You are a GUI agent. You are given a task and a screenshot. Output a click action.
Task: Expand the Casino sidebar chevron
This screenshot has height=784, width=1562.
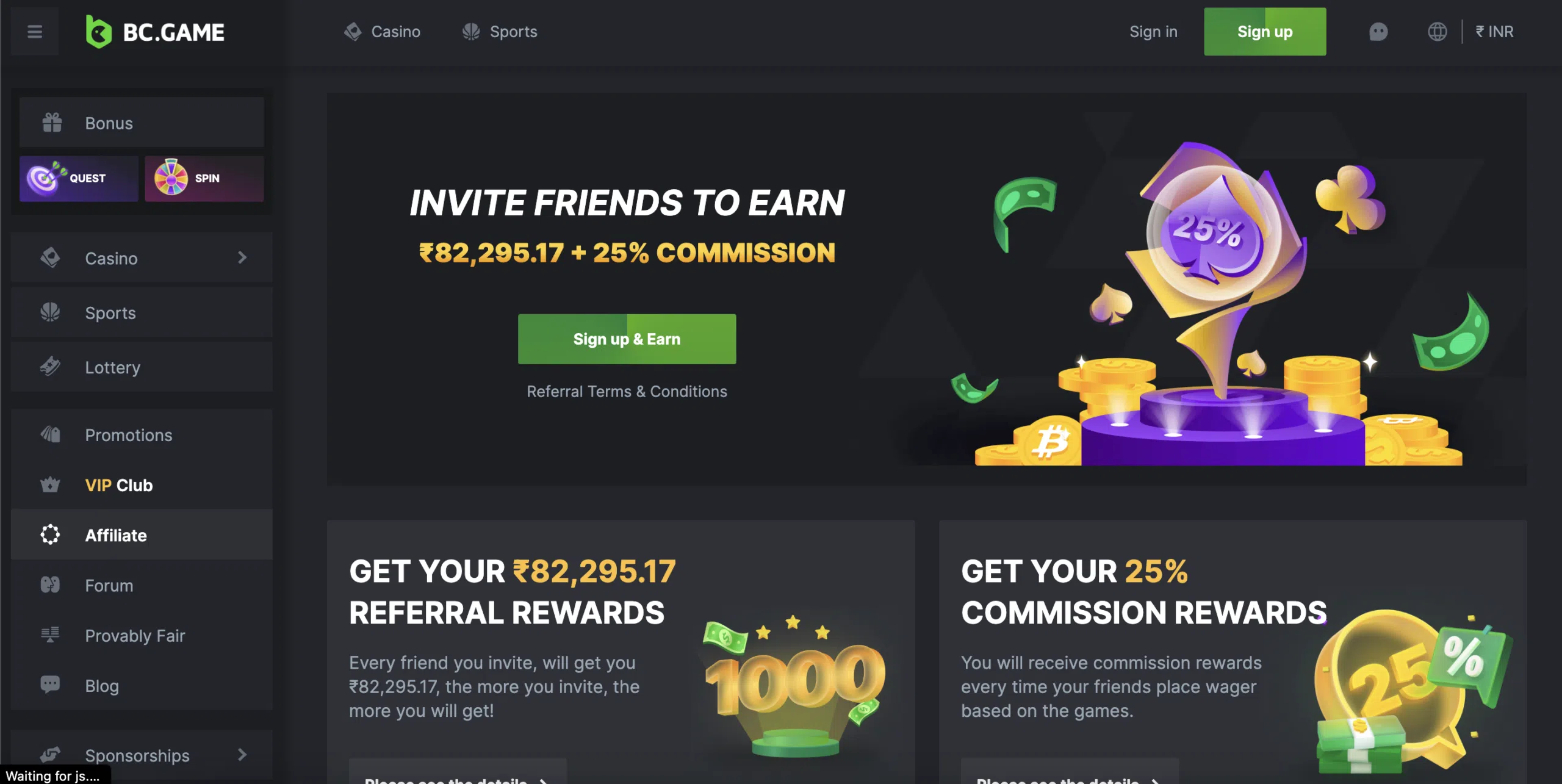(x=242, y=257)
